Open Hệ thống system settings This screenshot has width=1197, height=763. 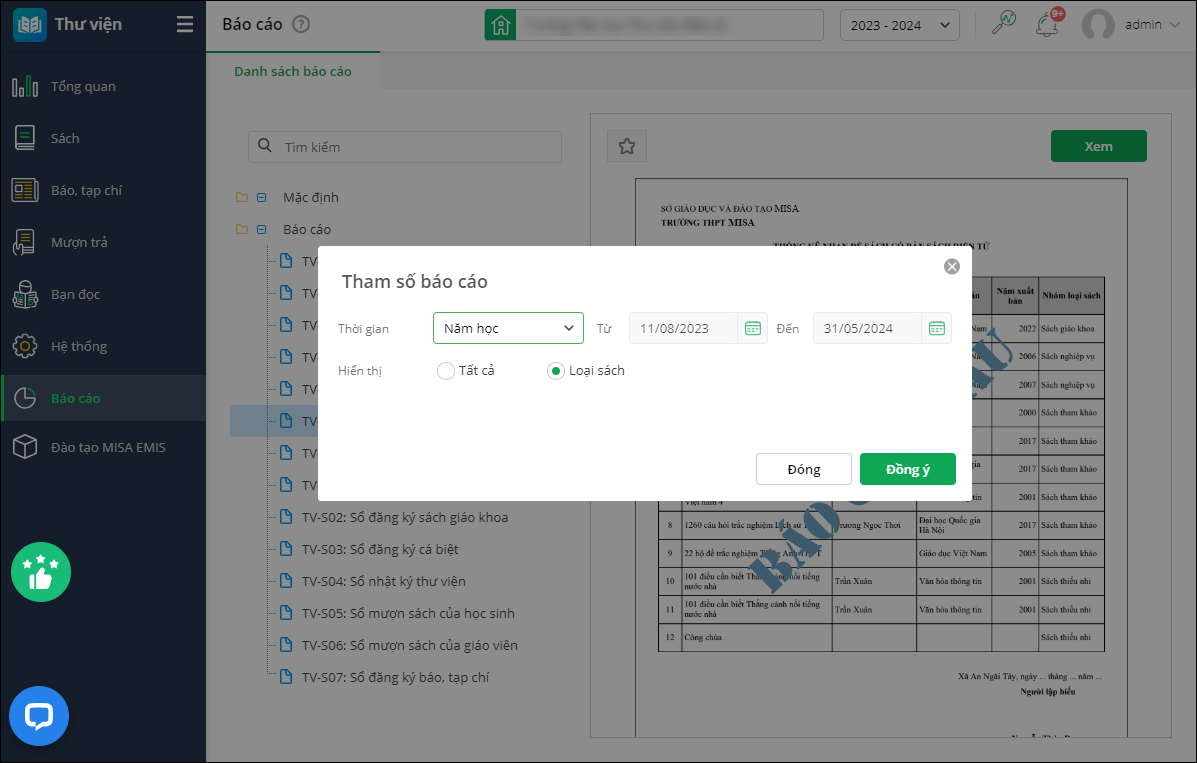click(x=103, y=346)
